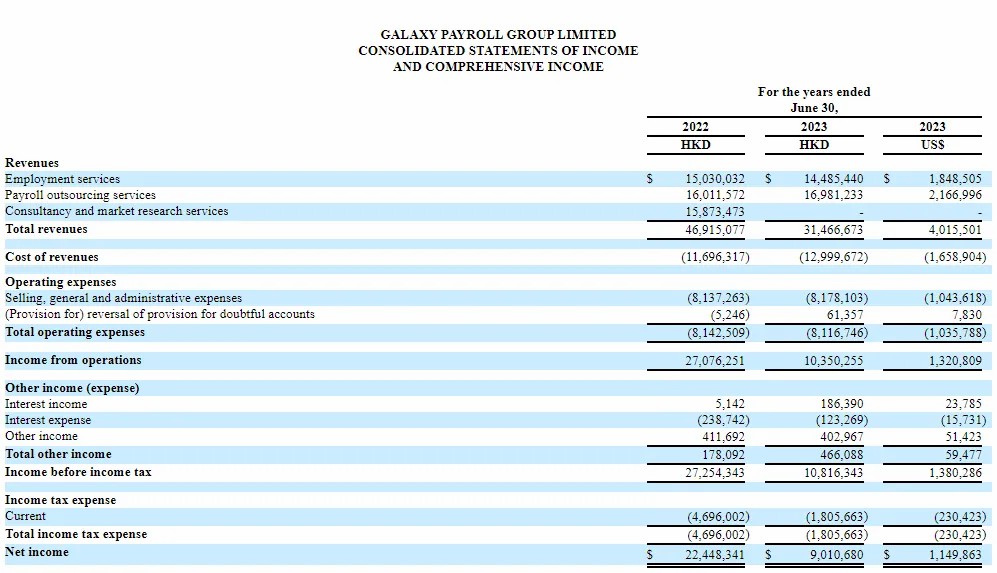Click the value 1,848,505
The height and width of the screenshot is (573, 997).
[955, 179]
